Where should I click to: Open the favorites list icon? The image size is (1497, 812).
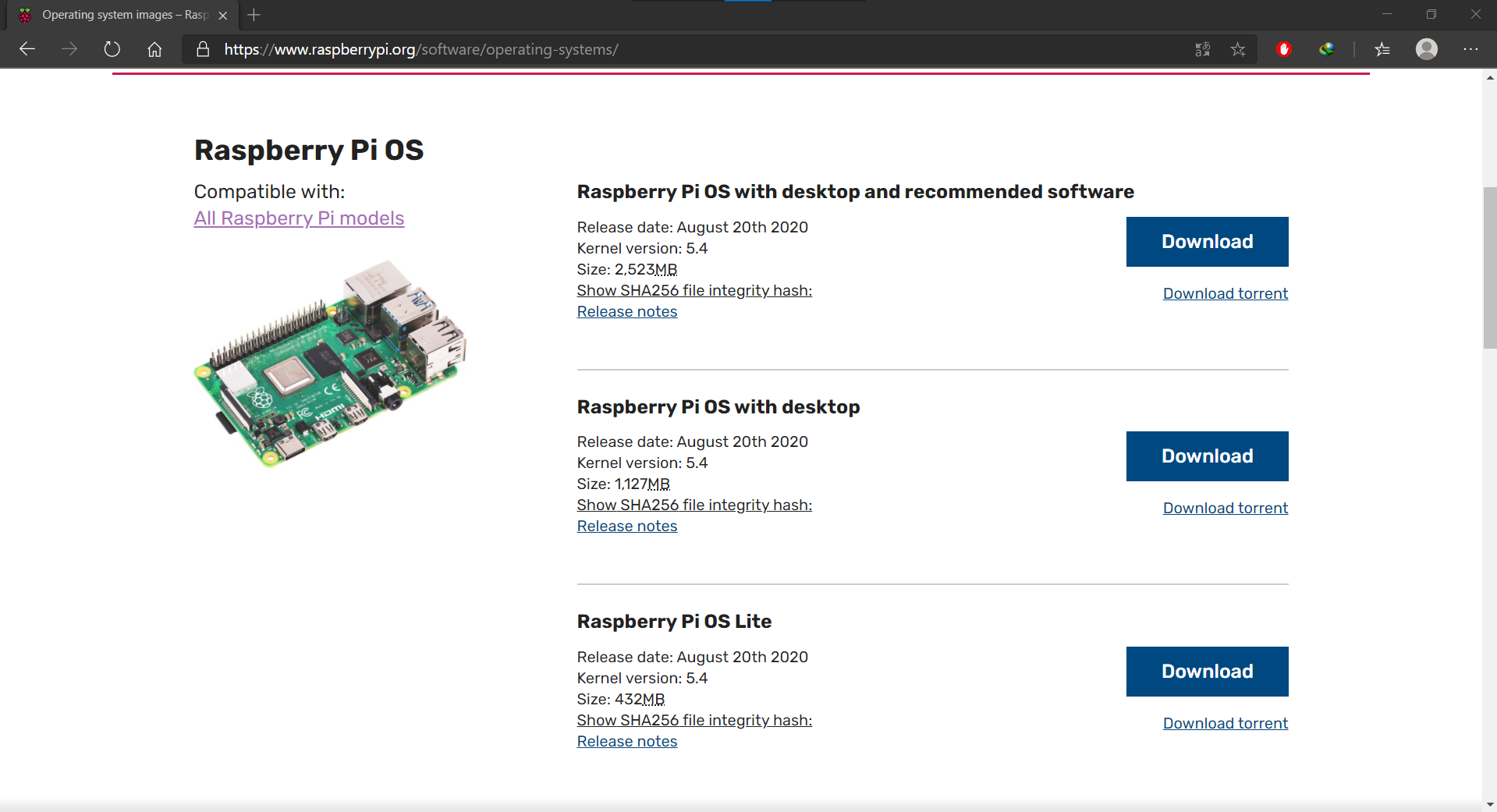1382,49
